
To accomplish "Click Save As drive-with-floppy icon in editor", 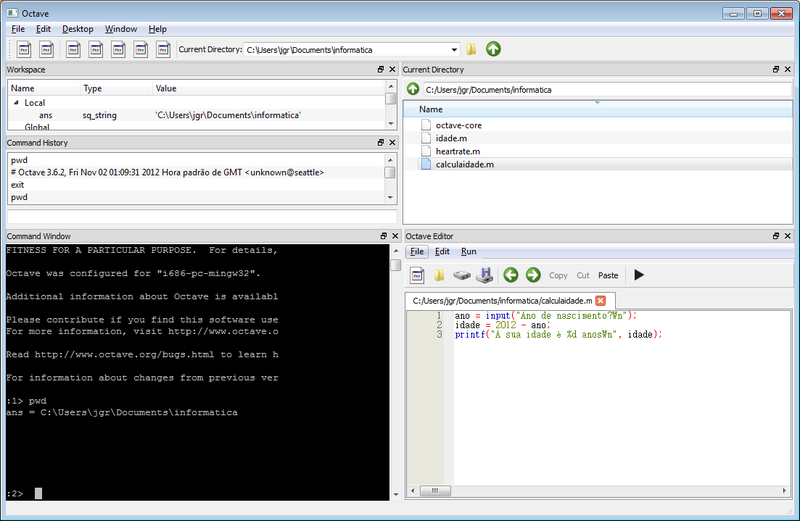I will coord(484,275).
